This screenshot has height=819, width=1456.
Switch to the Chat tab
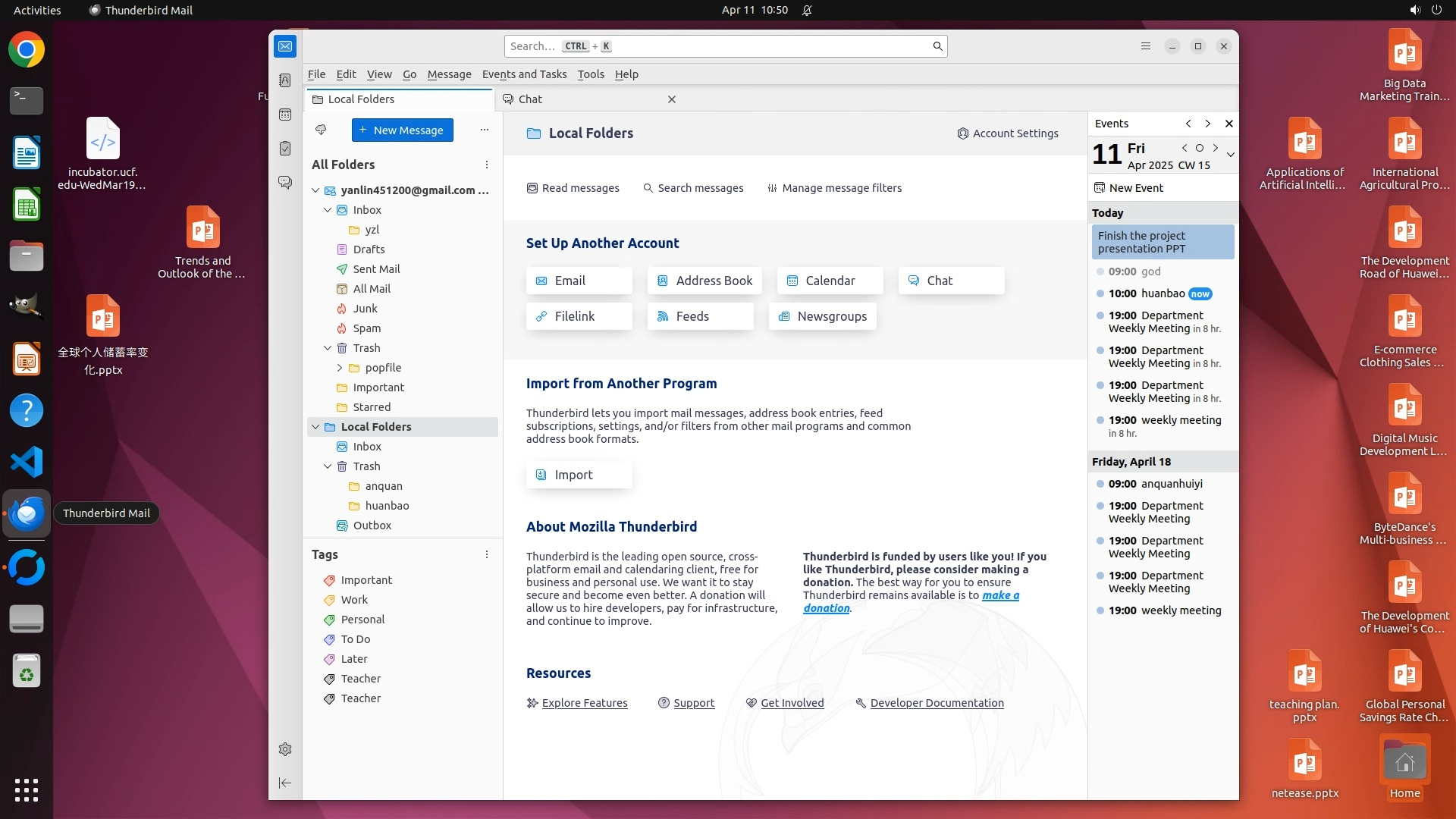[x=530, y=99]
